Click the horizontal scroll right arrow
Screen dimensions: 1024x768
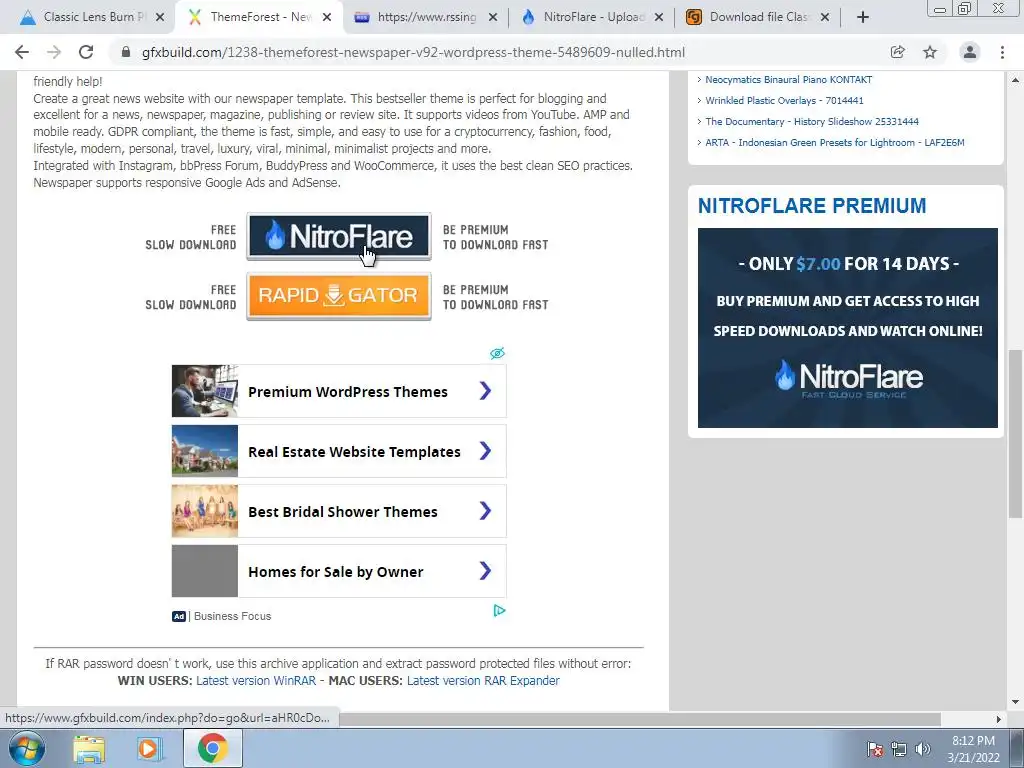998,719
